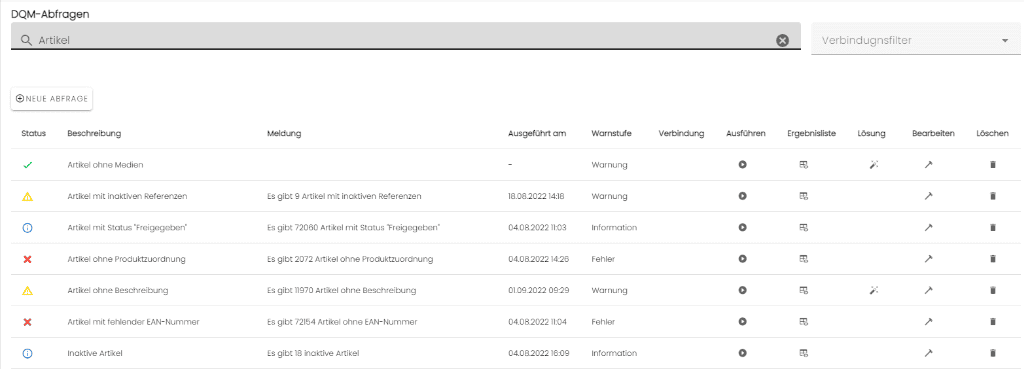Click red error cross of 'Artikel ohne Produktzuordnung'

pos(27,259)
